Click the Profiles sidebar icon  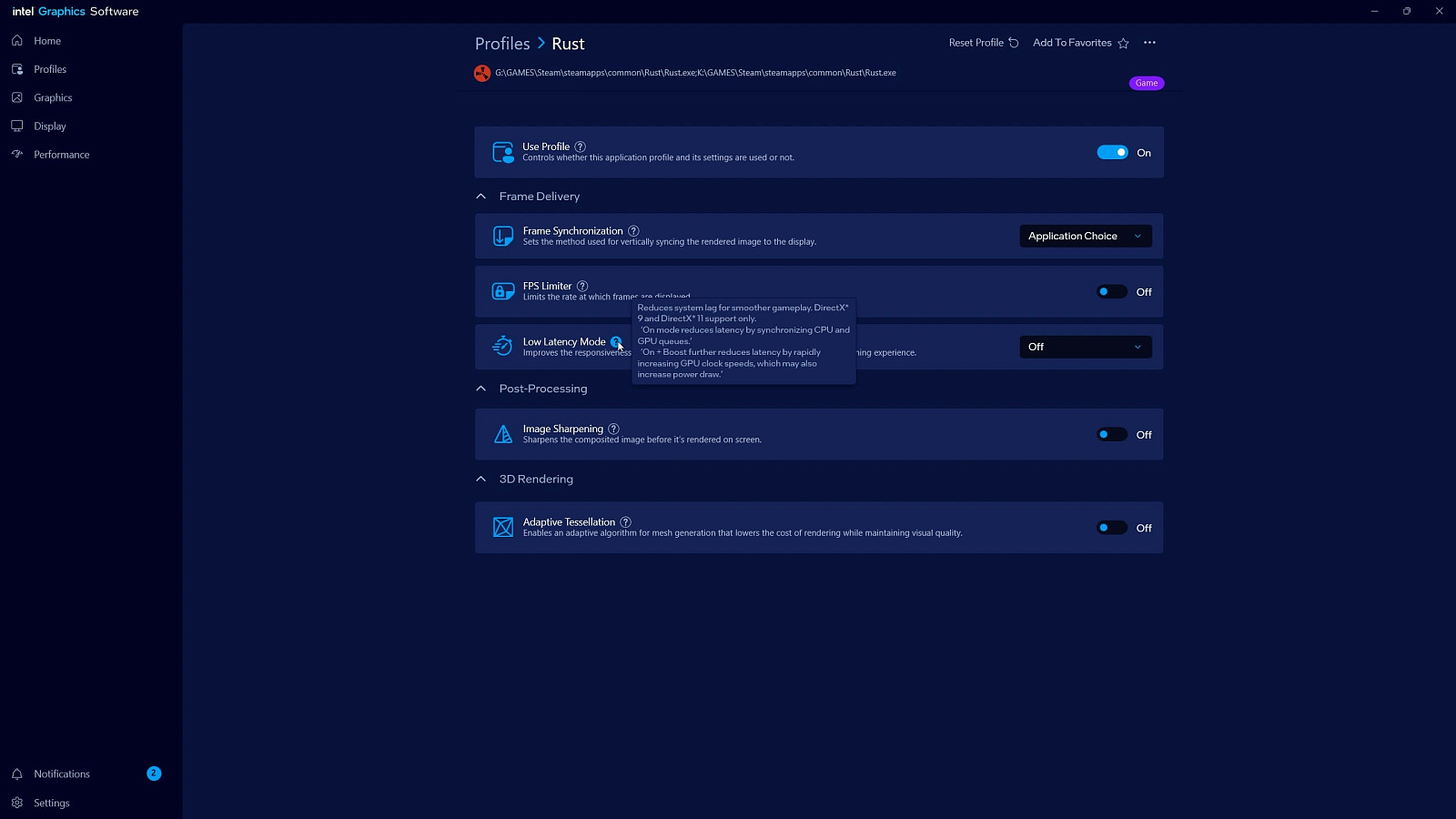17,69
